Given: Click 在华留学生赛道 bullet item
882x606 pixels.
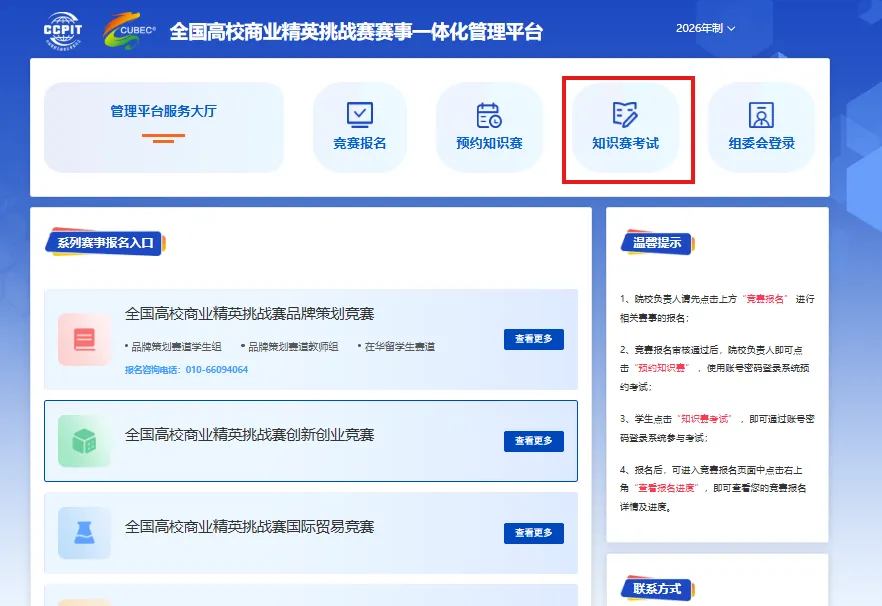Looking at the screenshot, I should click(x=397, y=347).
